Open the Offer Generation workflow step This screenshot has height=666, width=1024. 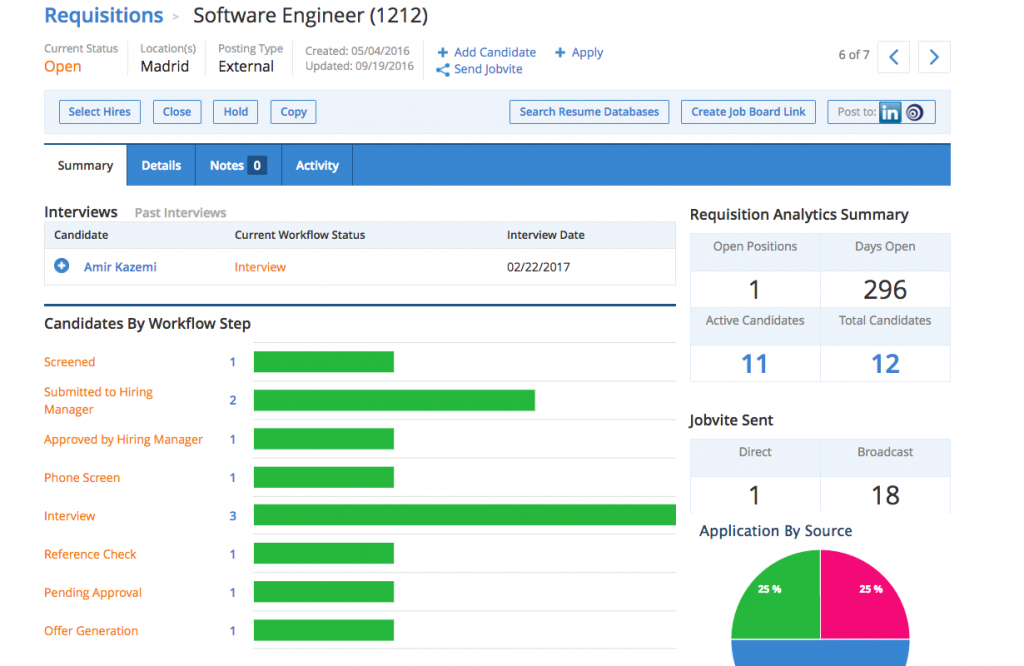[x=91, y=631]
